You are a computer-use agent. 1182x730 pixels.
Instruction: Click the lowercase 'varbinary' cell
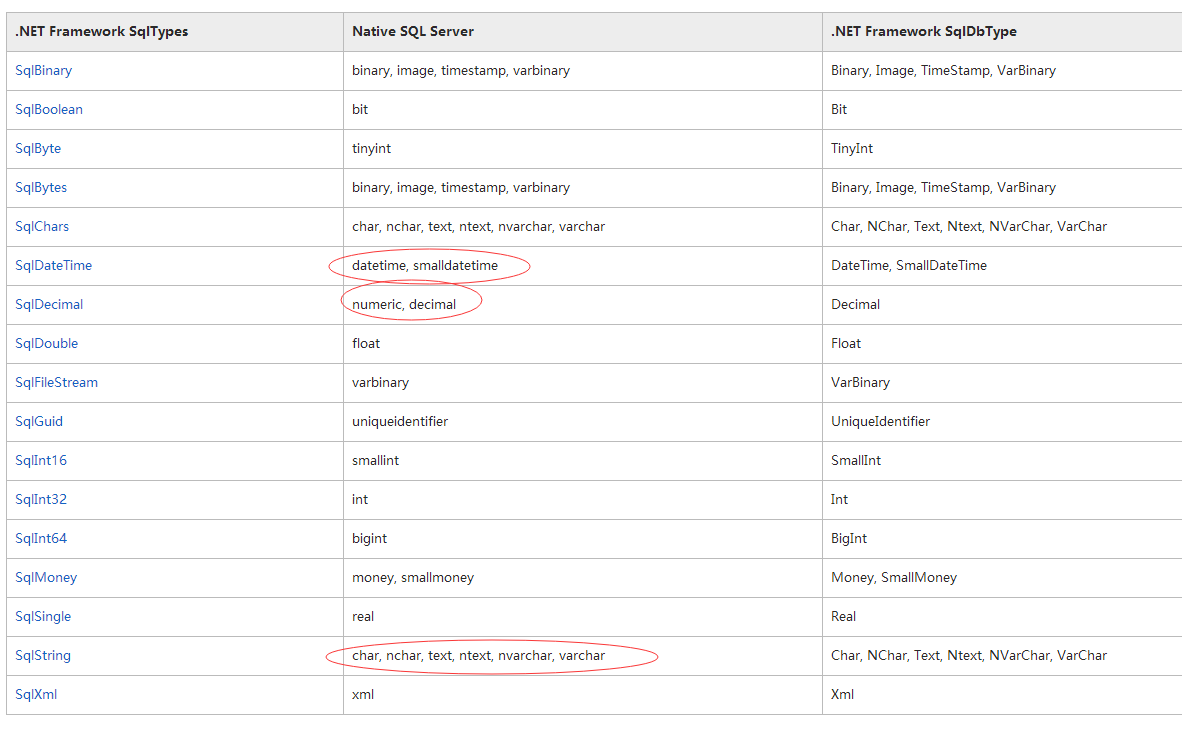(x=381, y=382)
